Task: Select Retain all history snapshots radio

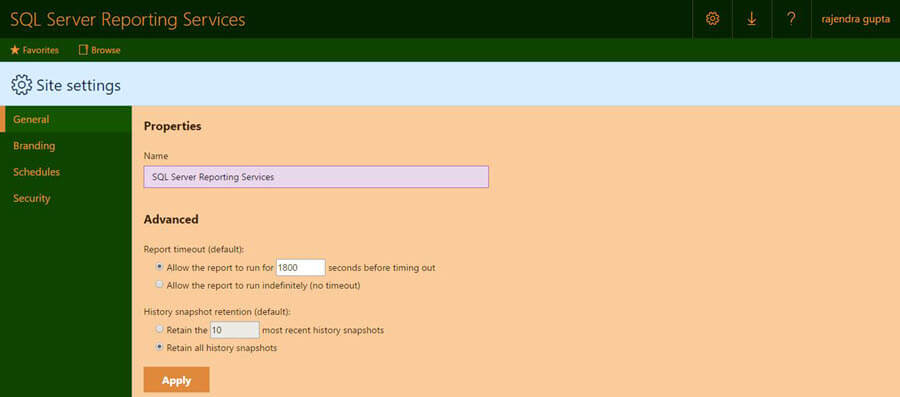Action: (x=159, y=347)
